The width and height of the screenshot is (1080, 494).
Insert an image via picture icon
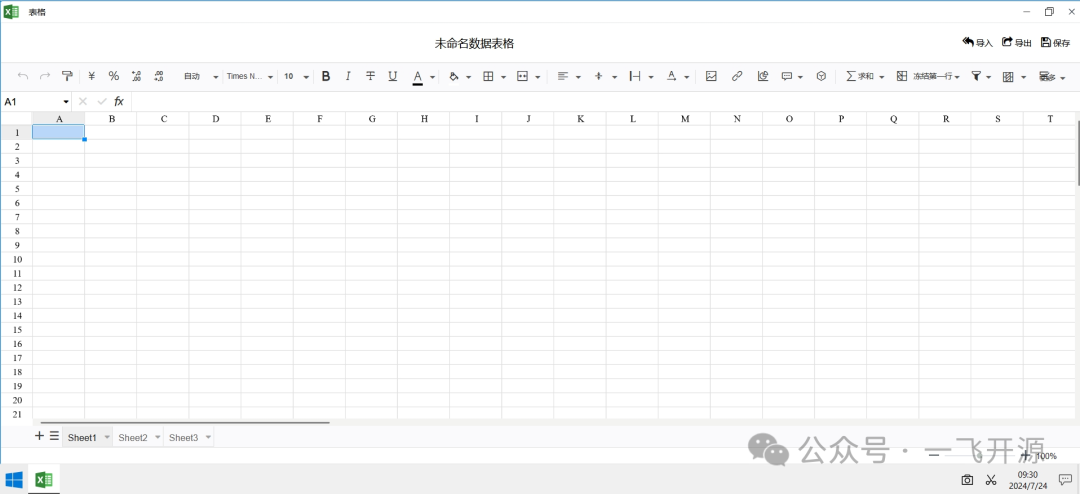coord(712,76)
